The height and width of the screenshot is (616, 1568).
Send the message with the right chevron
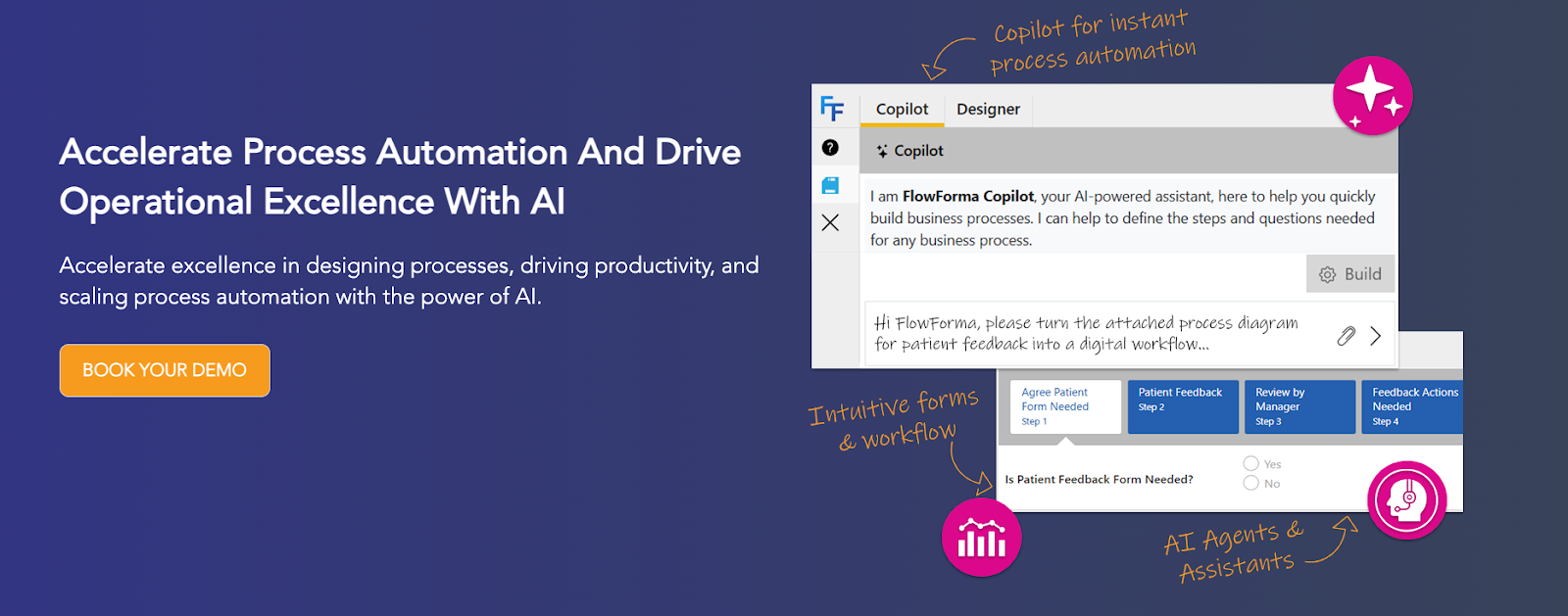(x=1376, y=336)
